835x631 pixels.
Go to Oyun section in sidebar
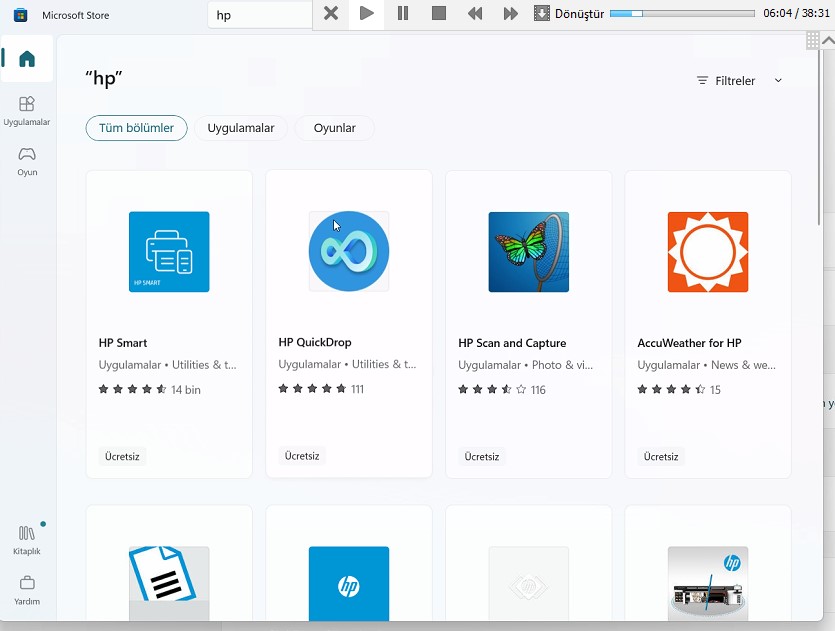[27, 160]
